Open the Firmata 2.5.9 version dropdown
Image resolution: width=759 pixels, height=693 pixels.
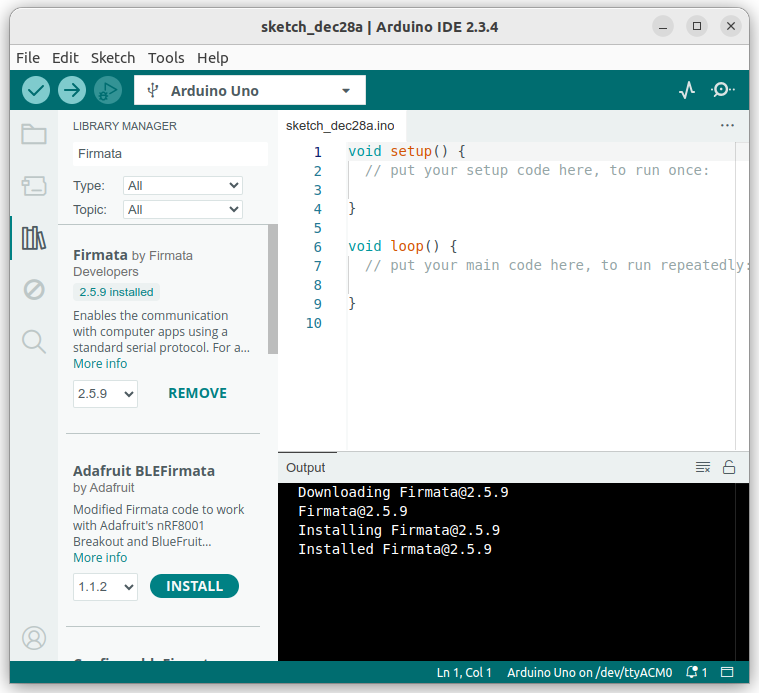(106, 393)
